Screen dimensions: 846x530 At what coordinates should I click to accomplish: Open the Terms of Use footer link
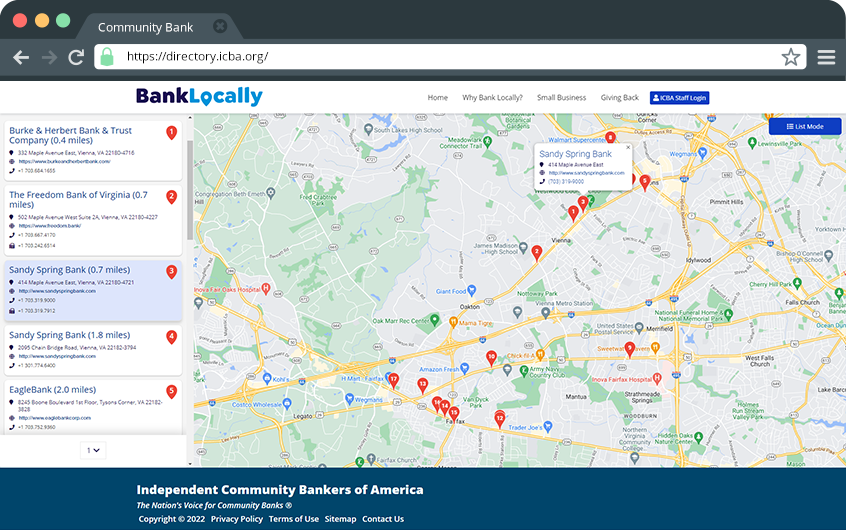tap(294, 519)
